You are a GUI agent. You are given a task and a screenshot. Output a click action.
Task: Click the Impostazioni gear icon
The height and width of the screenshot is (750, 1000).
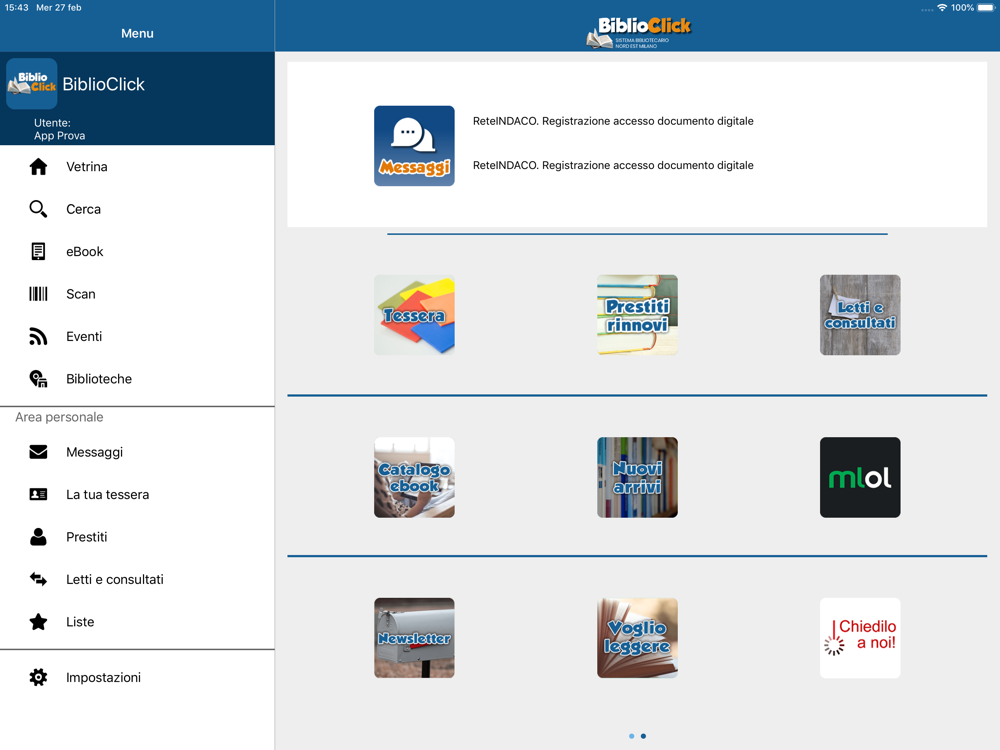pos(38,677)
